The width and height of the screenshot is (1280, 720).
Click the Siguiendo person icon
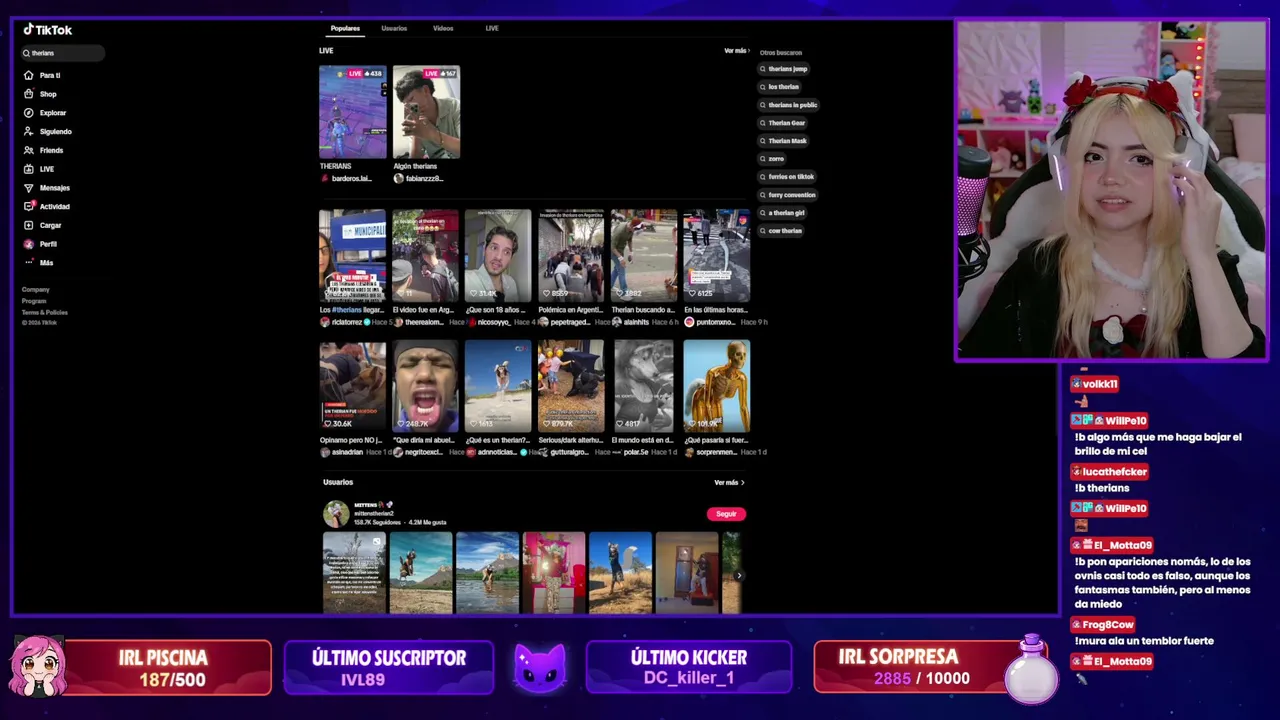point(29,131)
